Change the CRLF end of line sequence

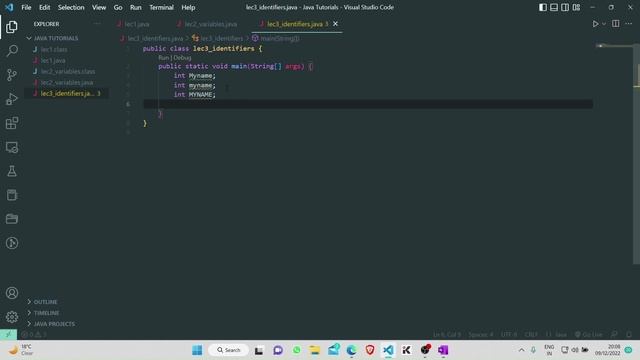(531, 335)
